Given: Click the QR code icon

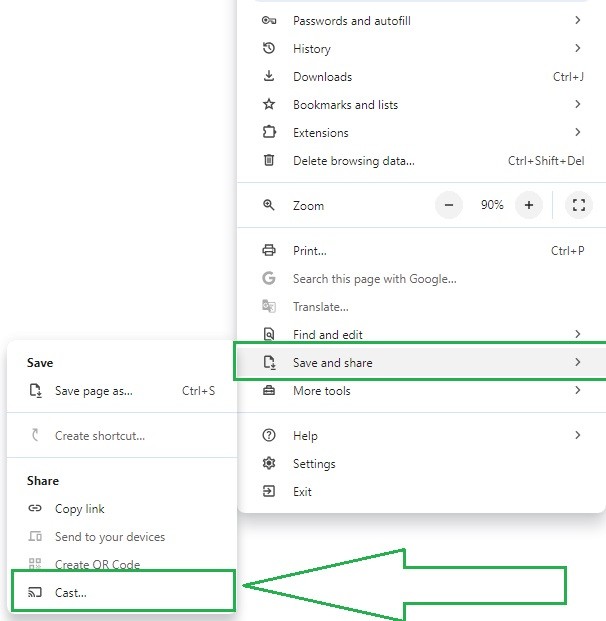Looking at the screenshot, I should [x=35, y=564].
